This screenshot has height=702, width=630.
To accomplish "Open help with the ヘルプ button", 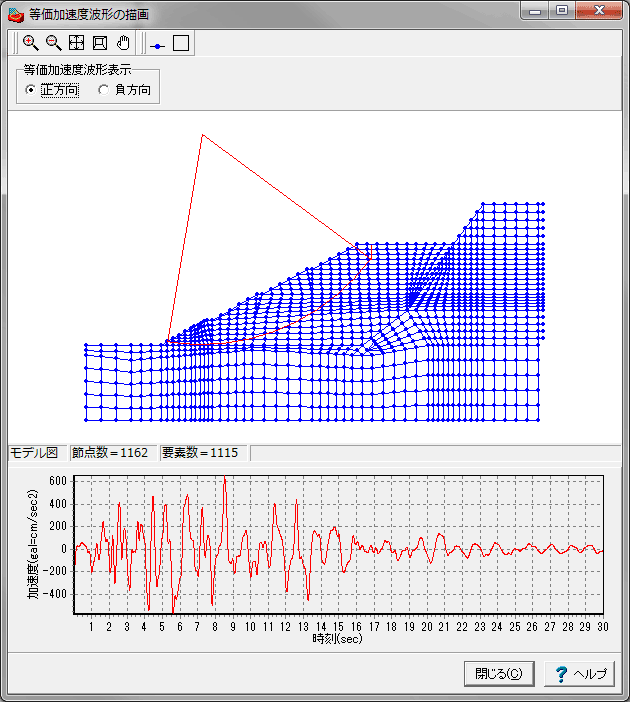I will tap(579, 673).
